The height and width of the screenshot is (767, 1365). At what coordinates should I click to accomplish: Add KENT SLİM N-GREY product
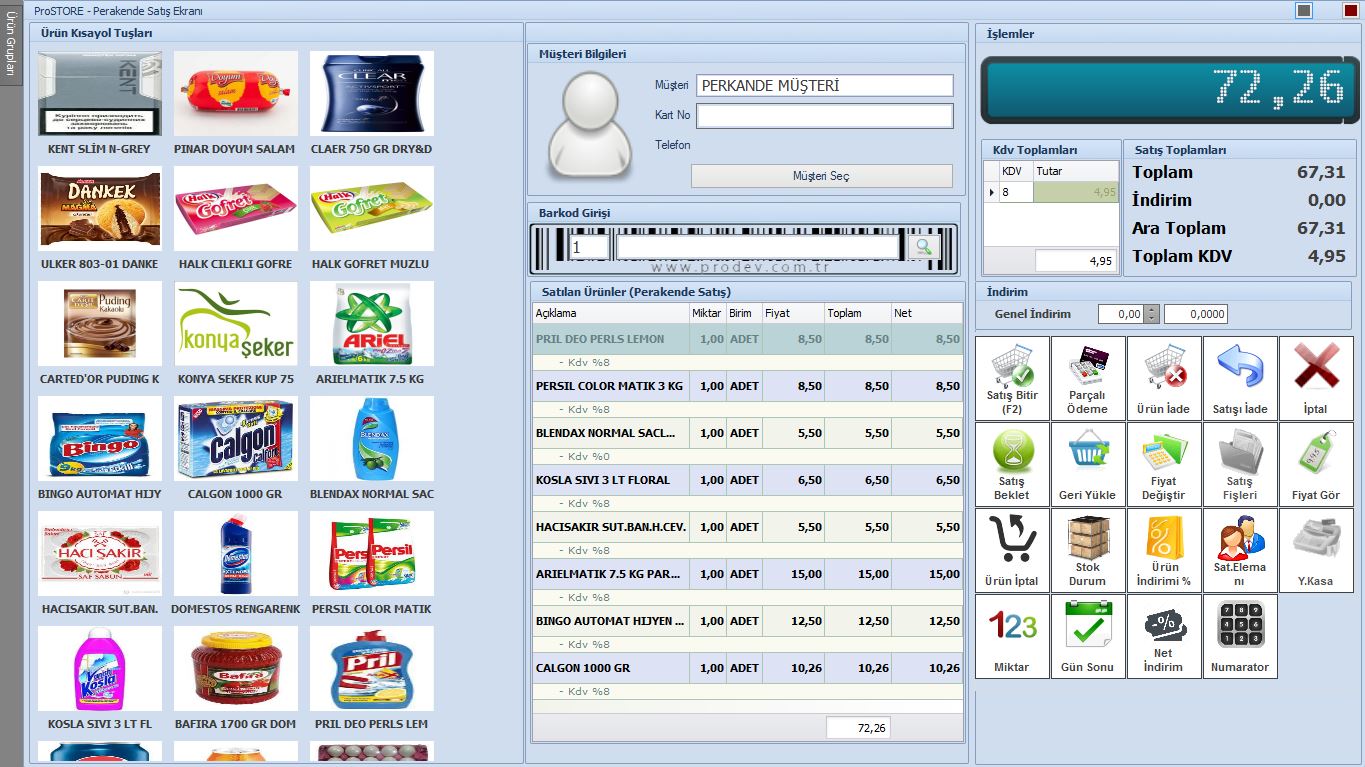pos(99,104)
